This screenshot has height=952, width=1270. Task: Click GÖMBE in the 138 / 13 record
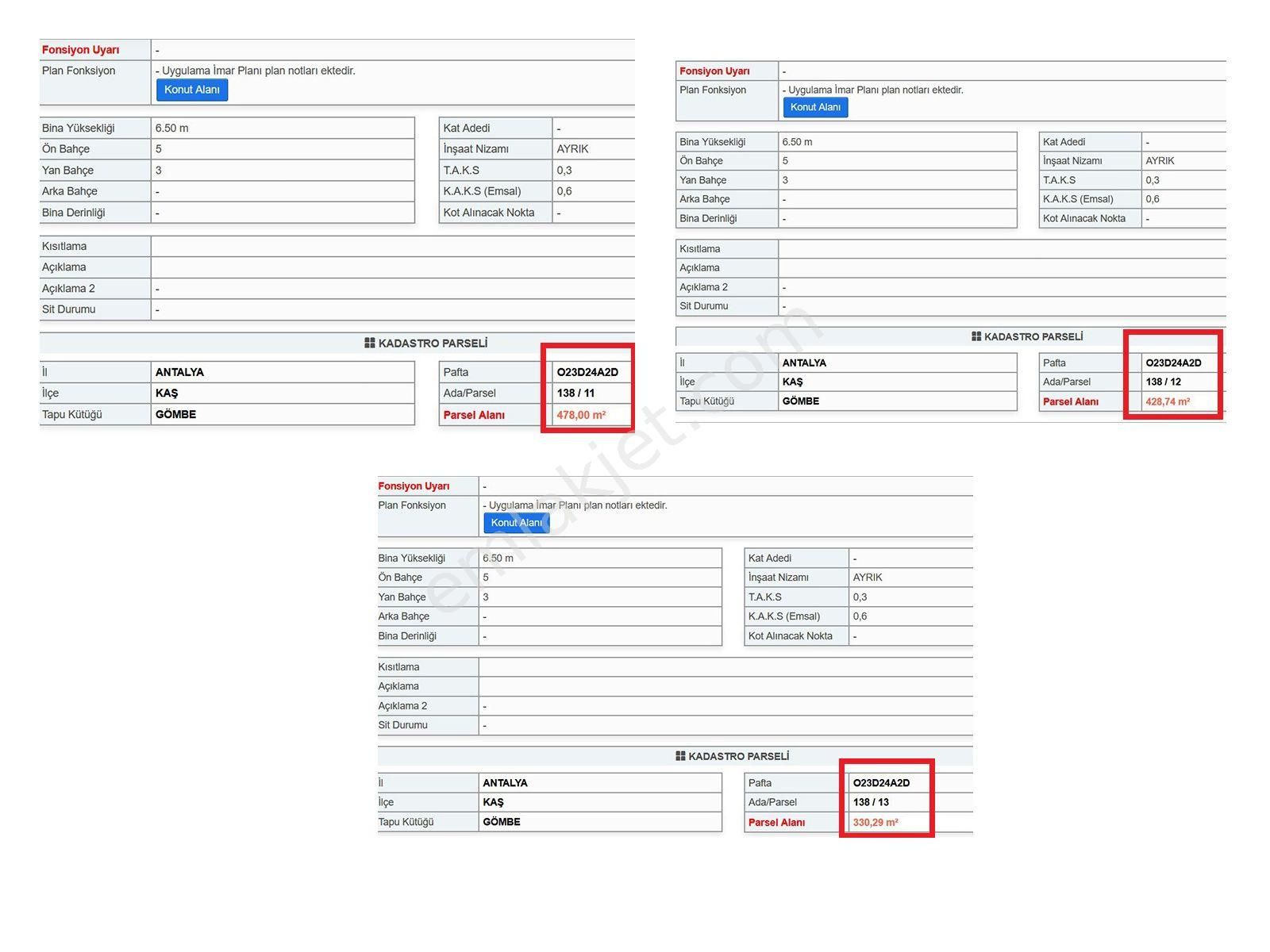[x=502, y=821]
